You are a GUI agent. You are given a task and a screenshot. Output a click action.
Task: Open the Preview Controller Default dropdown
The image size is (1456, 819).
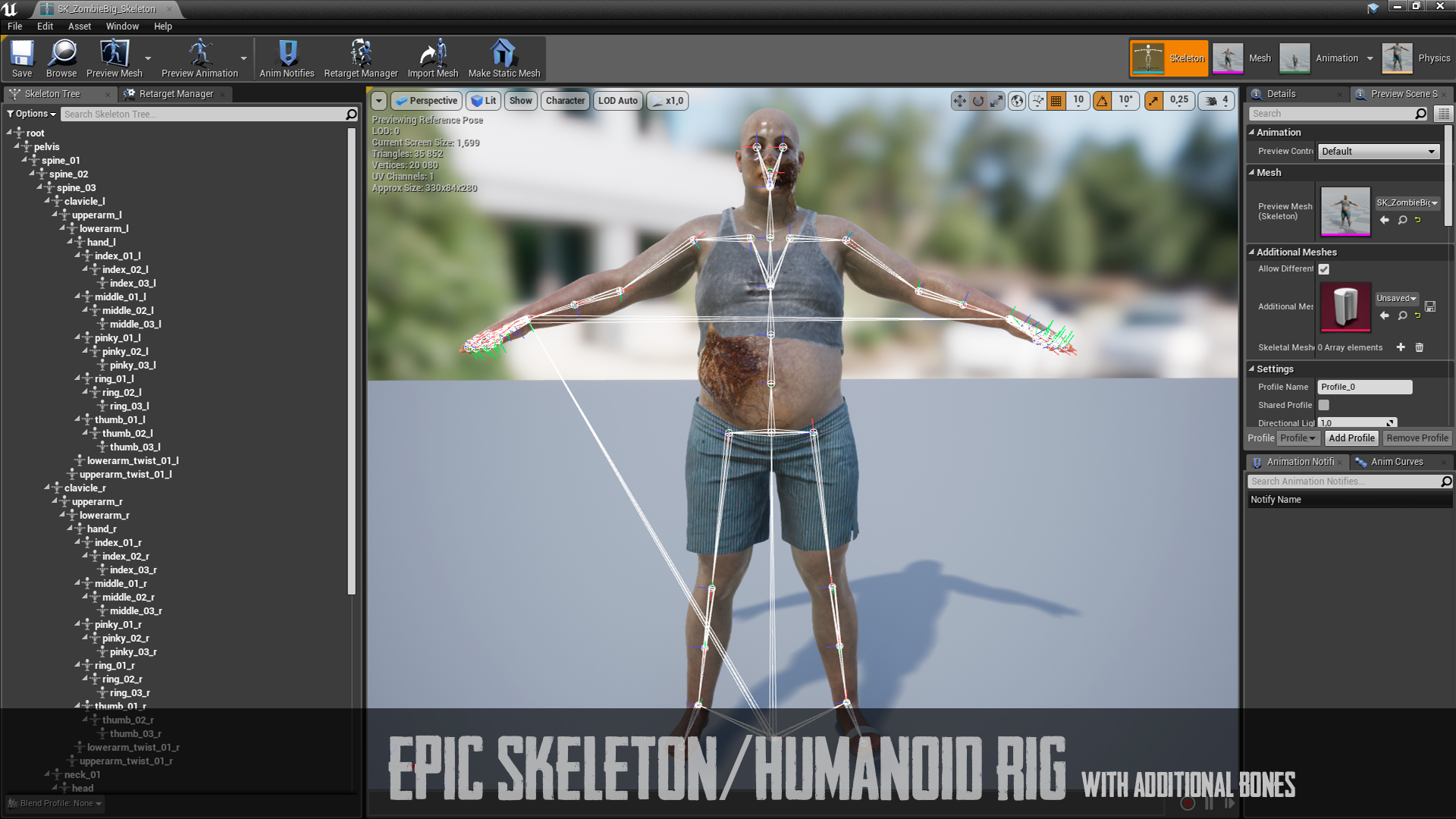(x=1378, y=152)
